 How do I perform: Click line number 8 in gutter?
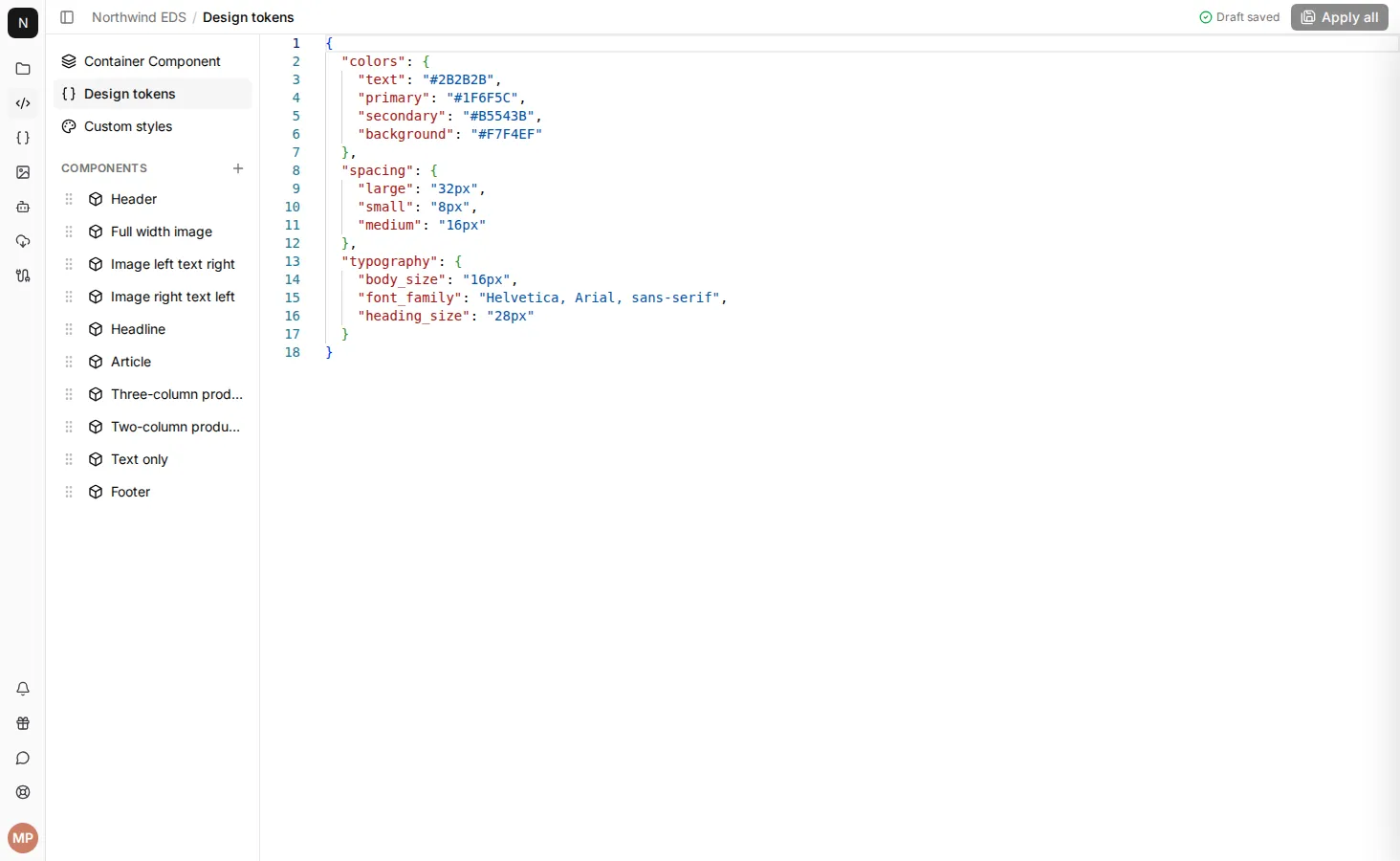[295, 170]
